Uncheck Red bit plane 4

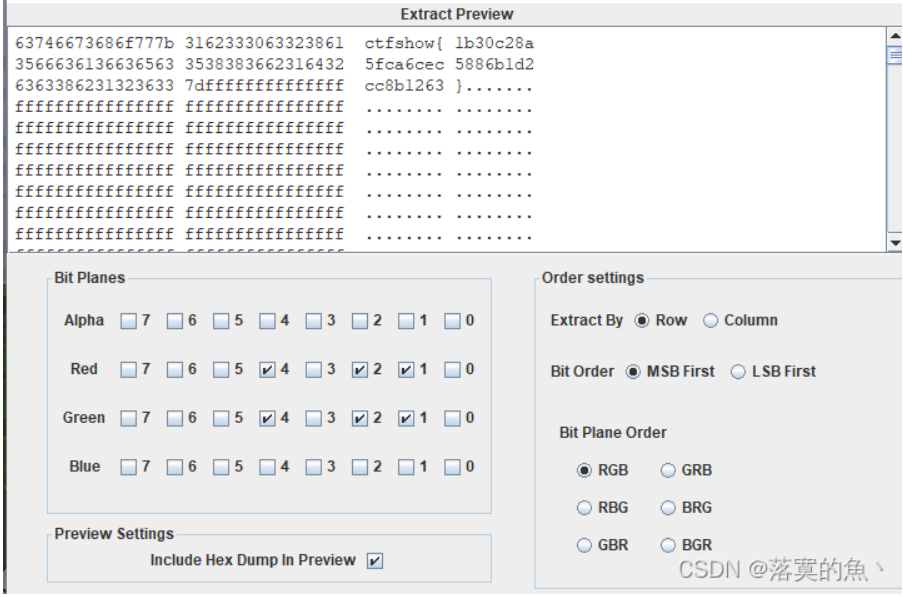pyautogui.click(x=267, y=370)
